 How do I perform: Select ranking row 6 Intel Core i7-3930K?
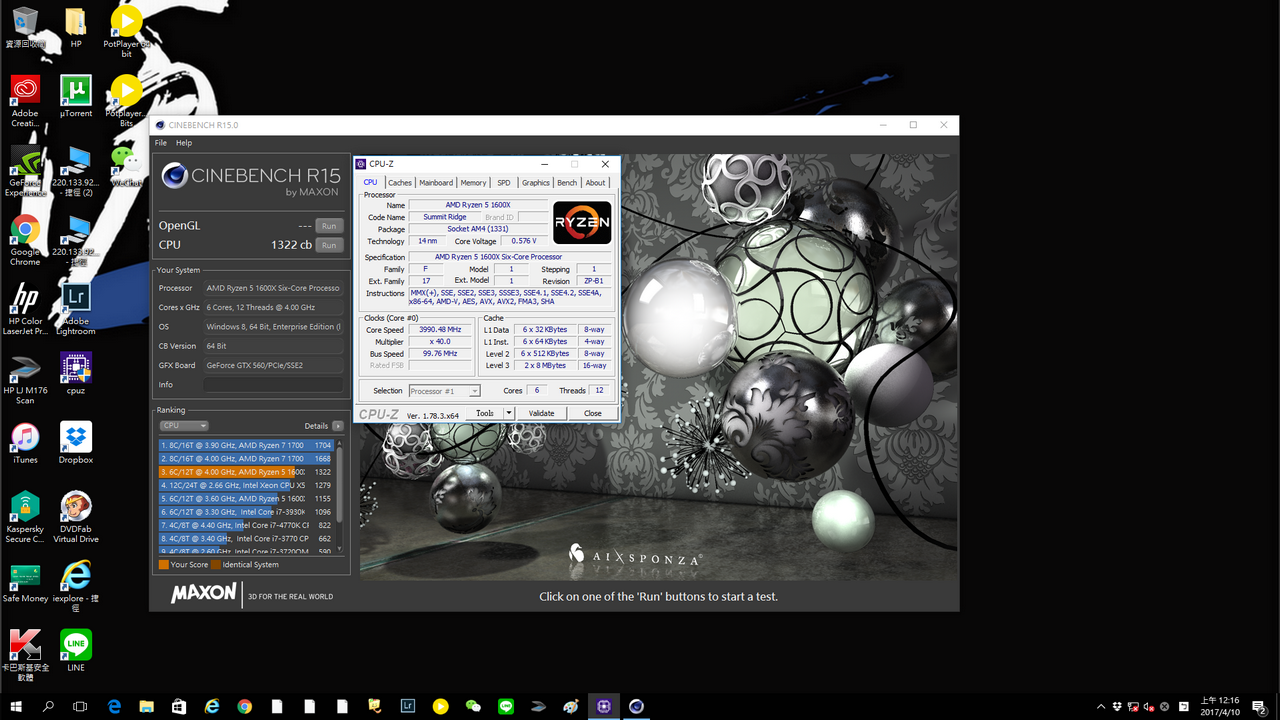[x=247, y=512]
